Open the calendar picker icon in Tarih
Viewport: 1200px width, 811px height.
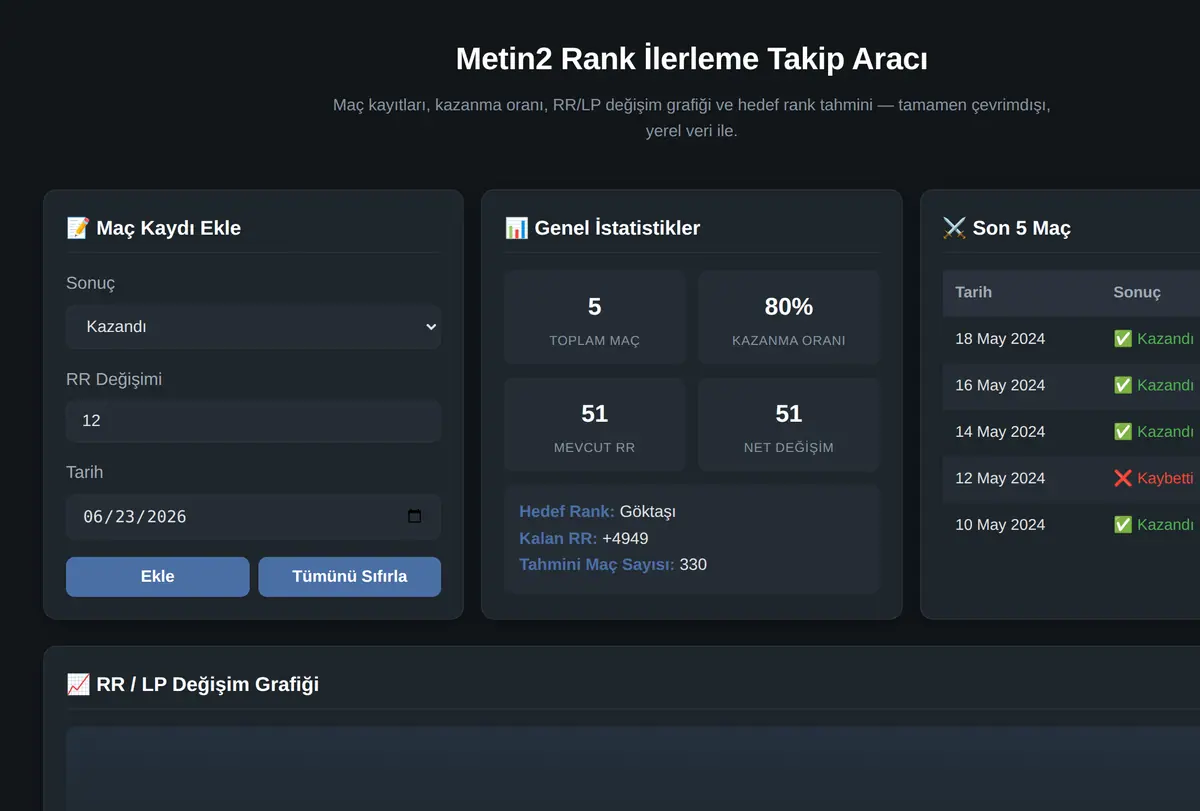[x=415, y=517]
